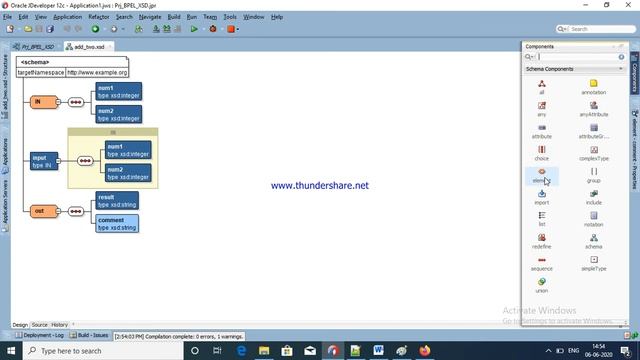Select the include schema component
This screenshot has height=360, width=640.
point(593,197)
